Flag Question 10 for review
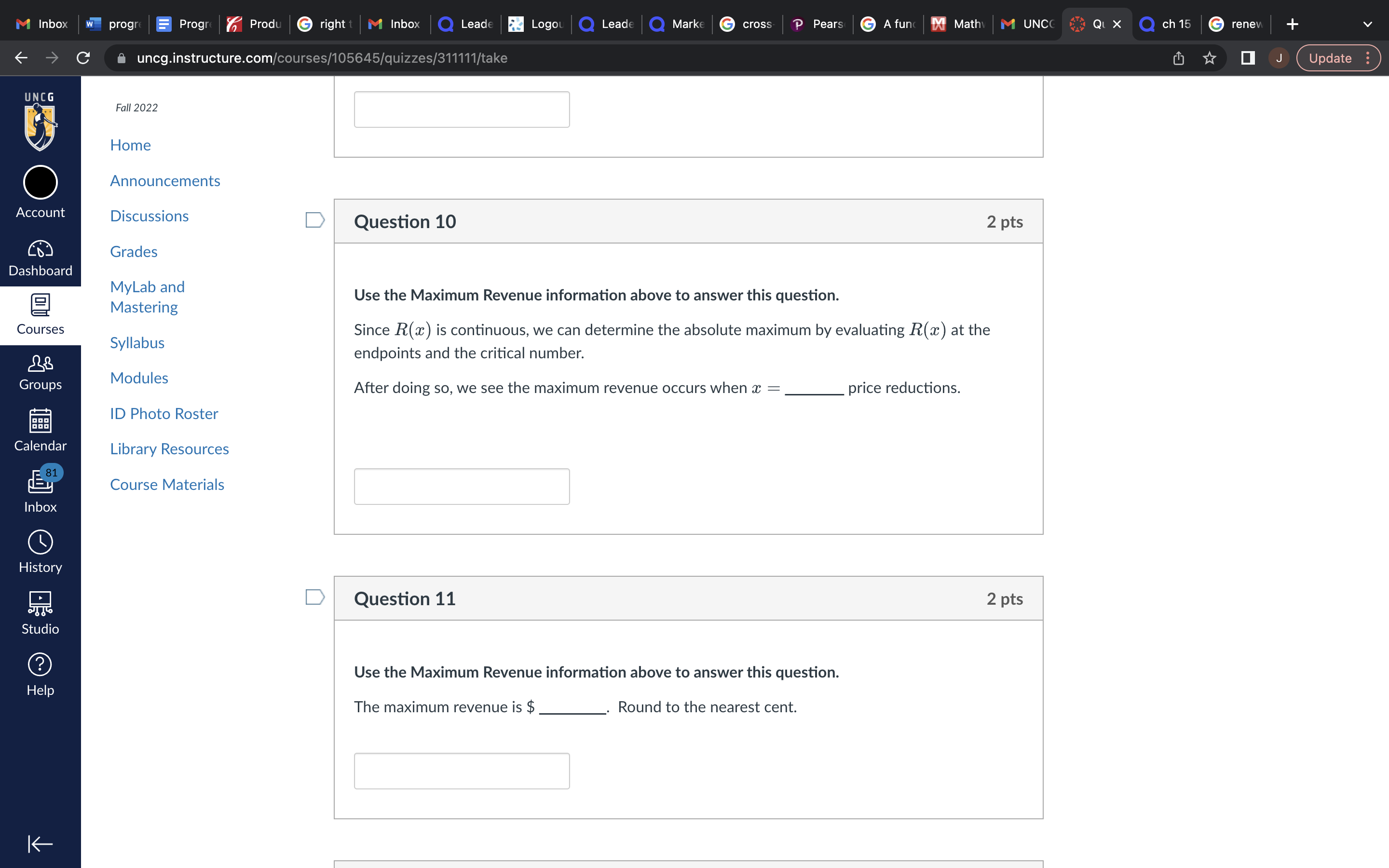1389x868 pixels. pos(314,220)
